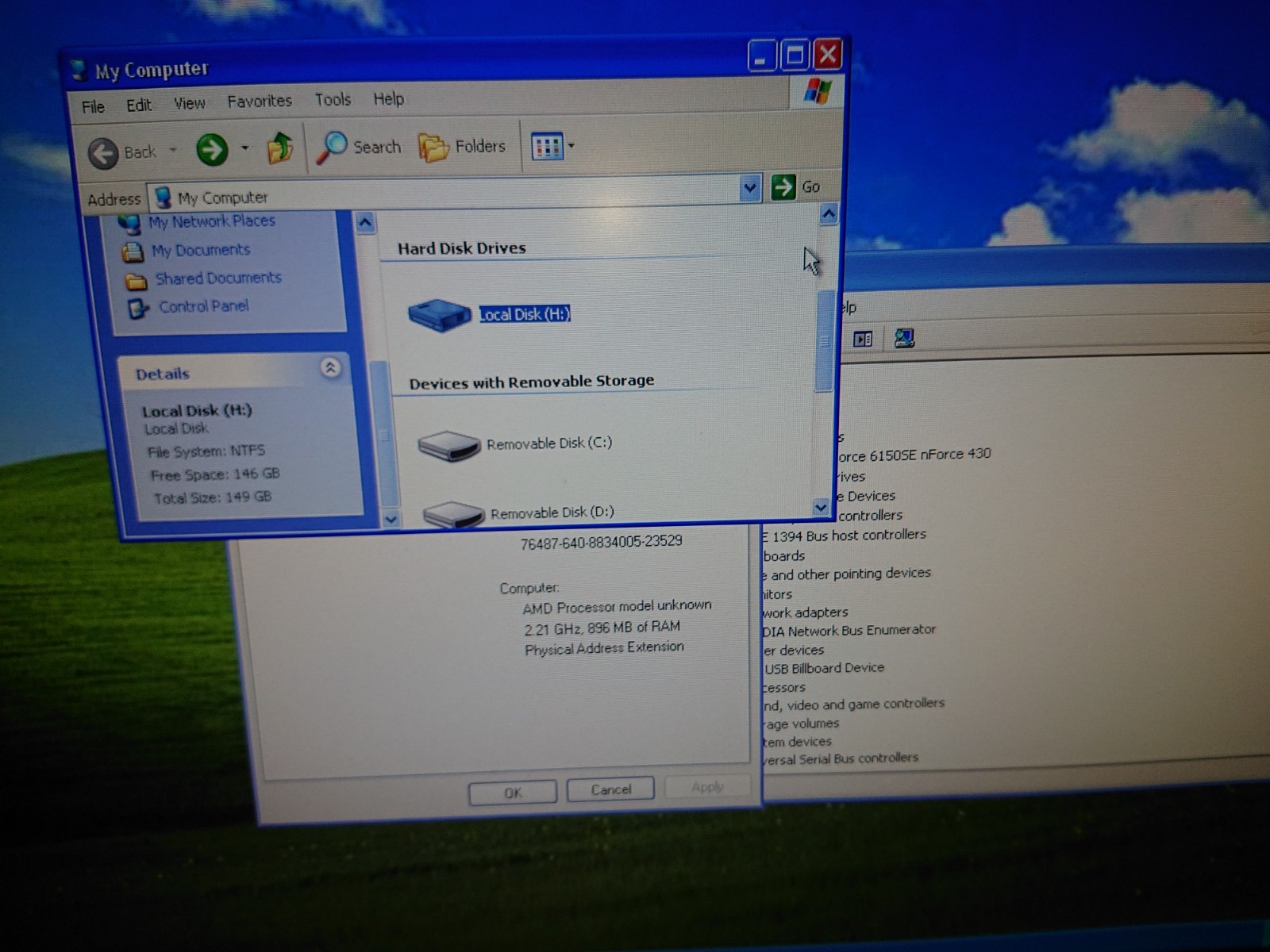Go up one folder level
The height and width of the screenshot is (952, 1270).
point(279,148)
